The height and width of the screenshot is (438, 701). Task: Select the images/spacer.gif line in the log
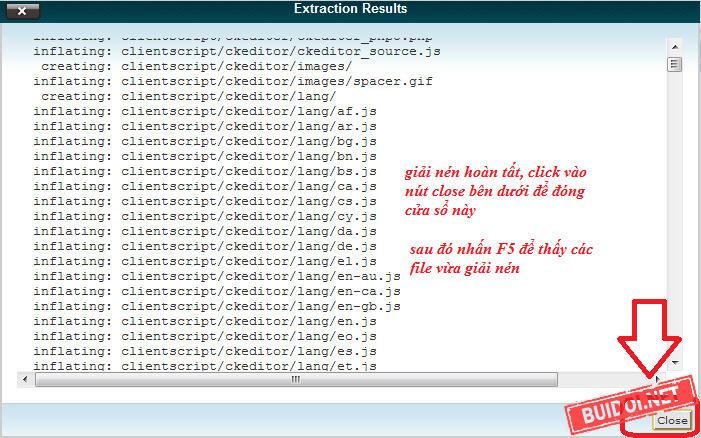220,81
